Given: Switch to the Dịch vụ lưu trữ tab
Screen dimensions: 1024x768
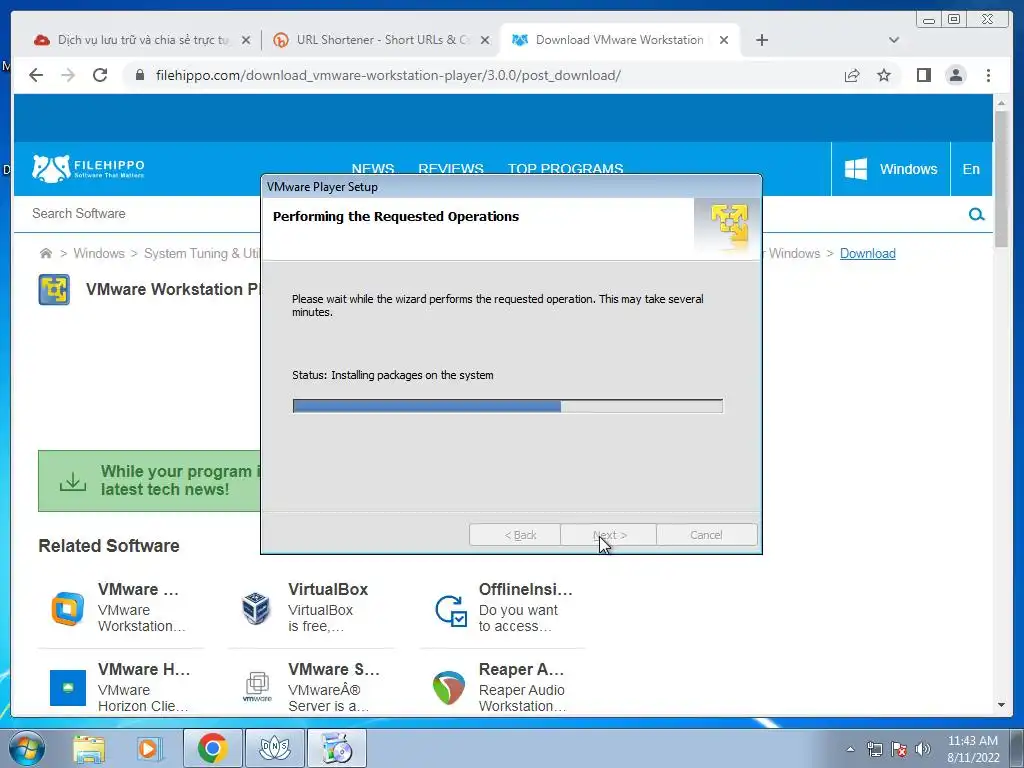Looking at the screenshot, I should point(143,40).
